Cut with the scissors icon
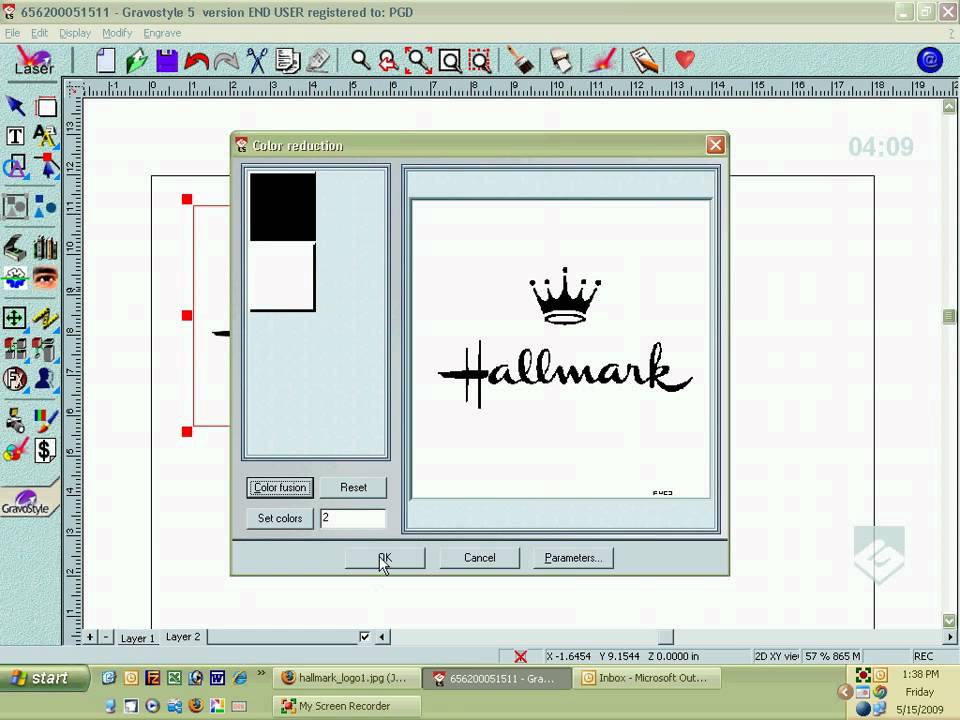This screenshot has width=960, height=720. click(257, 61)
